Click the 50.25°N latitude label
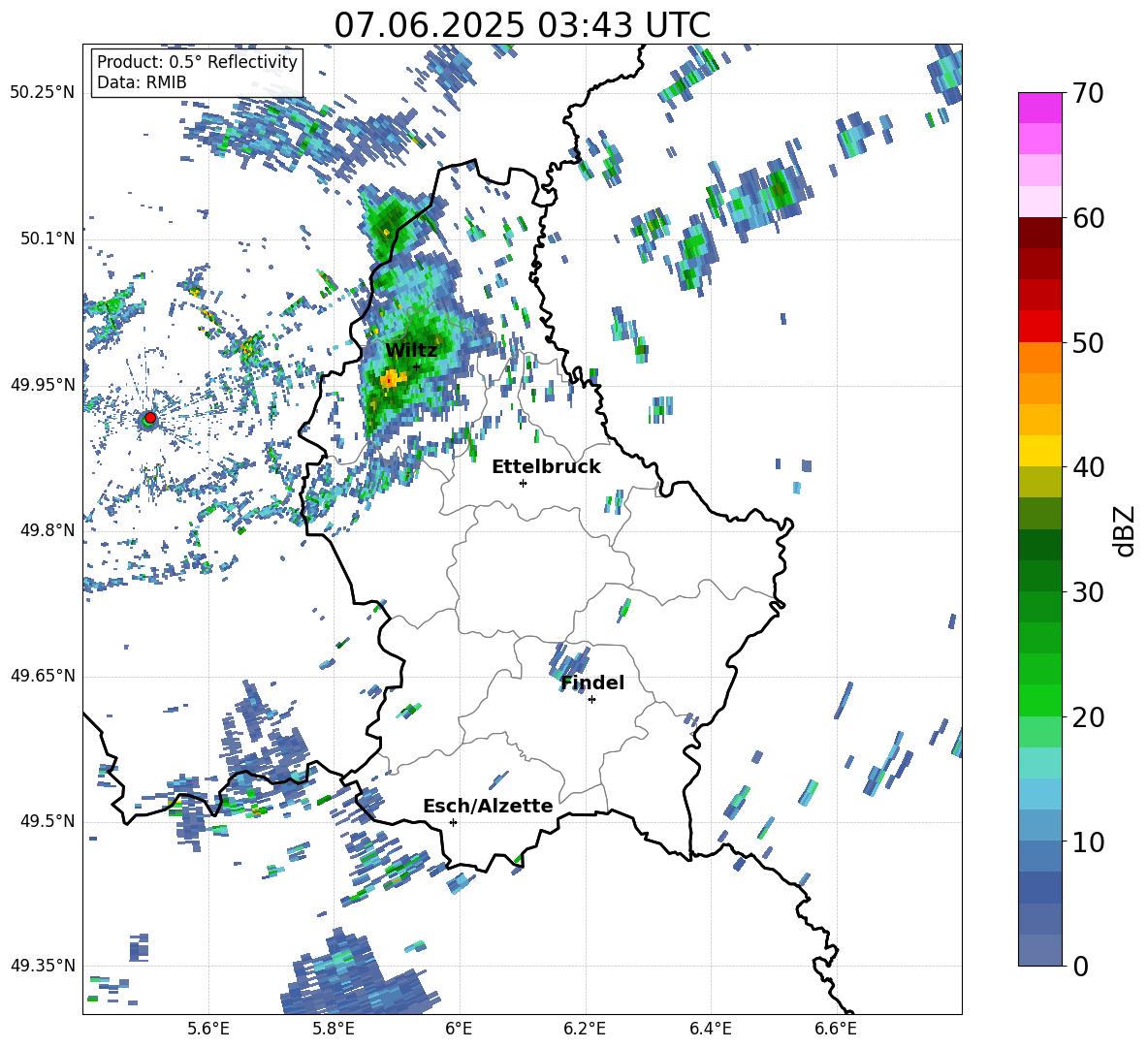 click(43, 93)
